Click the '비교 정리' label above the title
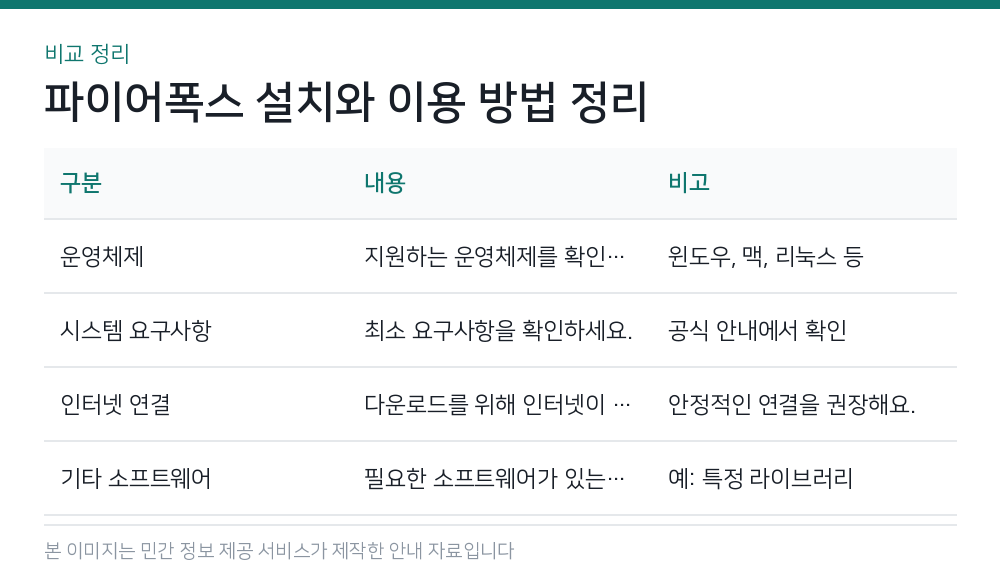1000x578 pixels. point(87,54)
